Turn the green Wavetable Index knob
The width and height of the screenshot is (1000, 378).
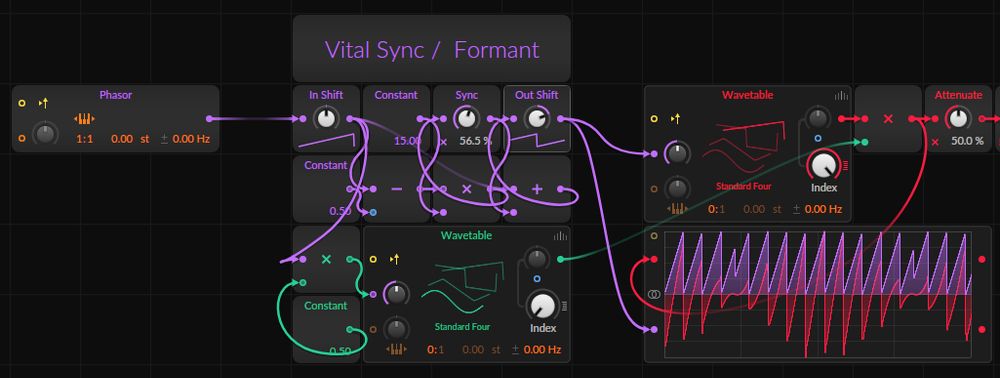(542, 305)
